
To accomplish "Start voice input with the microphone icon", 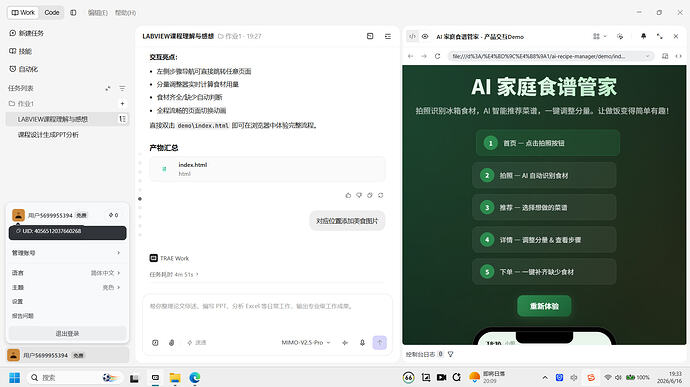I will tap(362, 343).
